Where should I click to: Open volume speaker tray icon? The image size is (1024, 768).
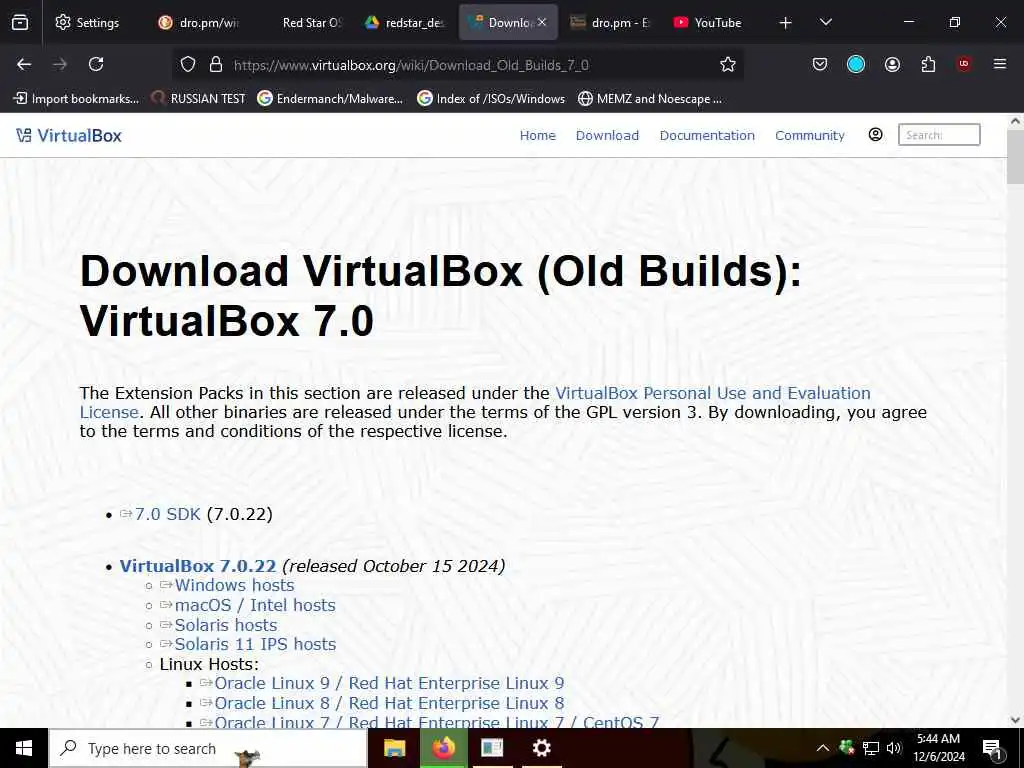coord(894,748)
